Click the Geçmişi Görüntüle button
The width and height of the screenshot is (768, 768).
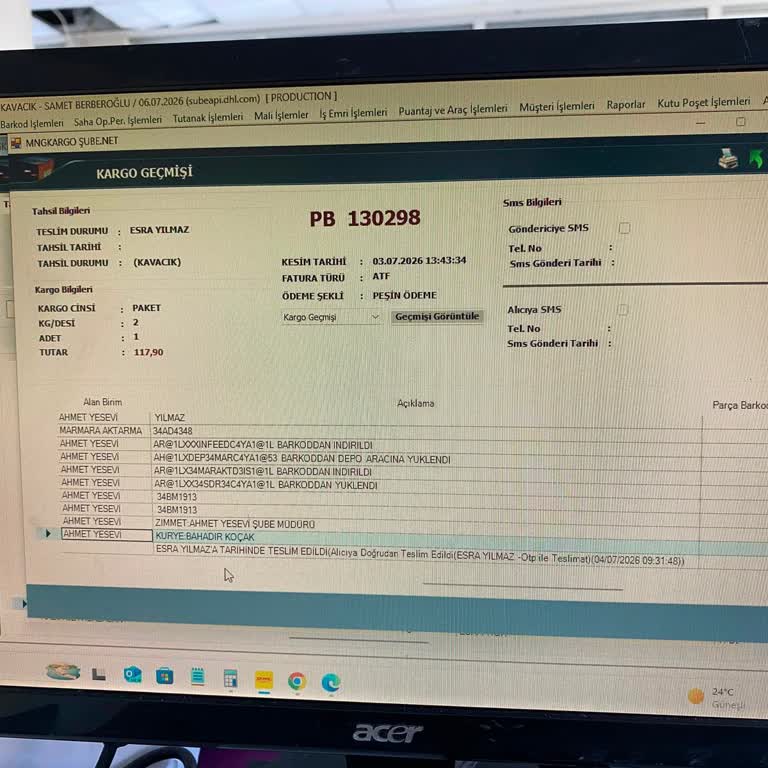click(x=437, y=316)
